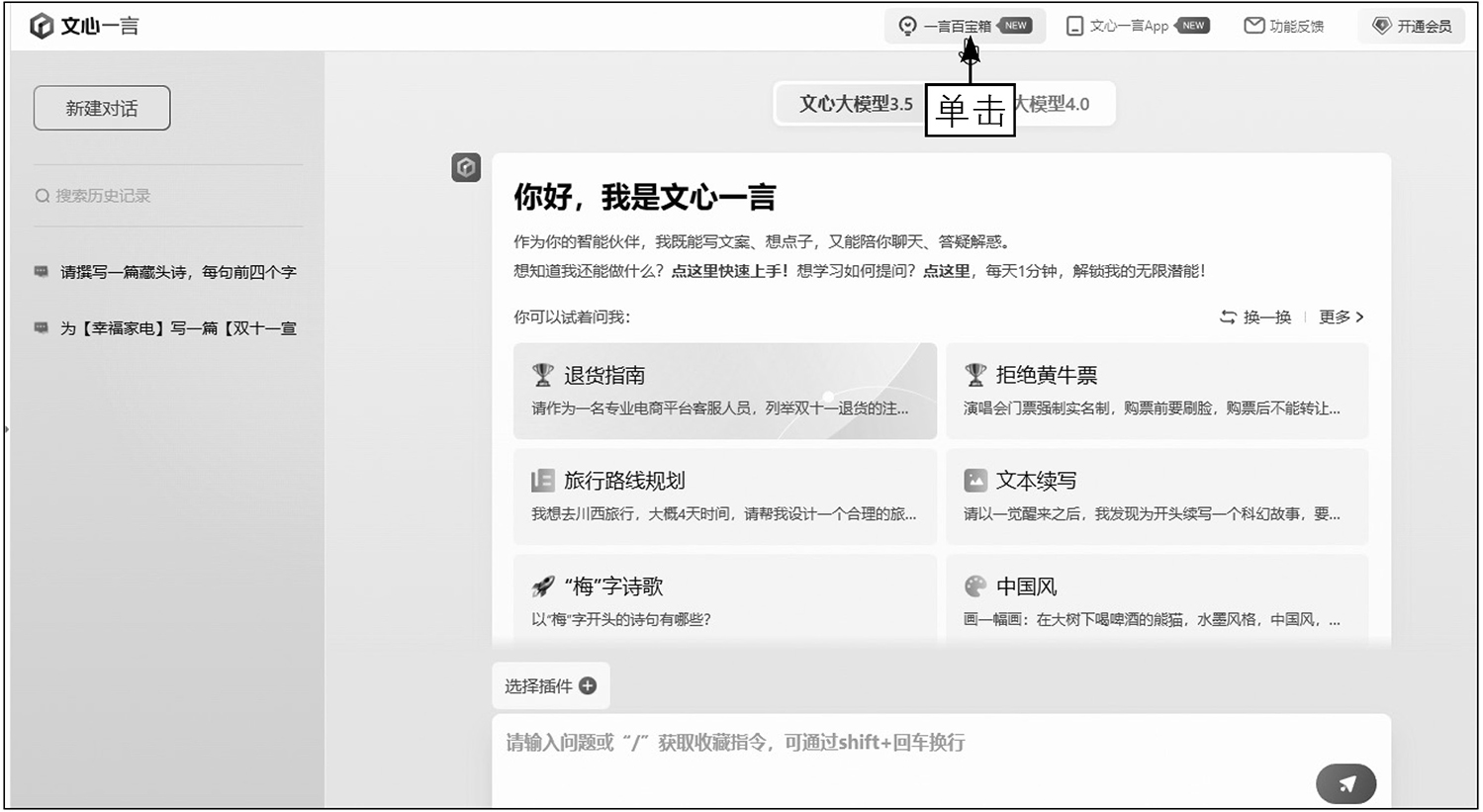Click the 文本续写 picture icon

click(x=975, y=481)
